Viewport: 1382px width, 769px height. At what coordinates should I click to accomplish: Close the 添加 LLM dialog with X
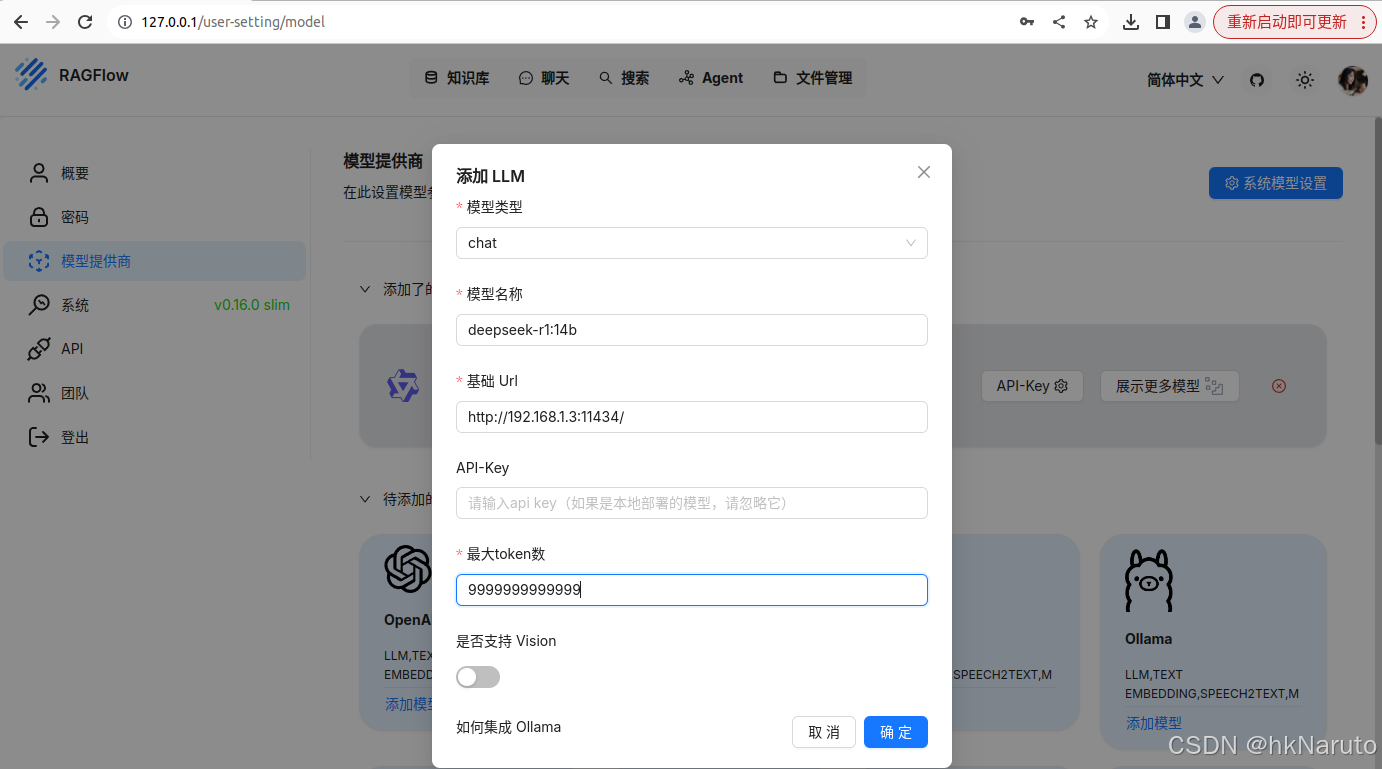(x=924, y=172)
